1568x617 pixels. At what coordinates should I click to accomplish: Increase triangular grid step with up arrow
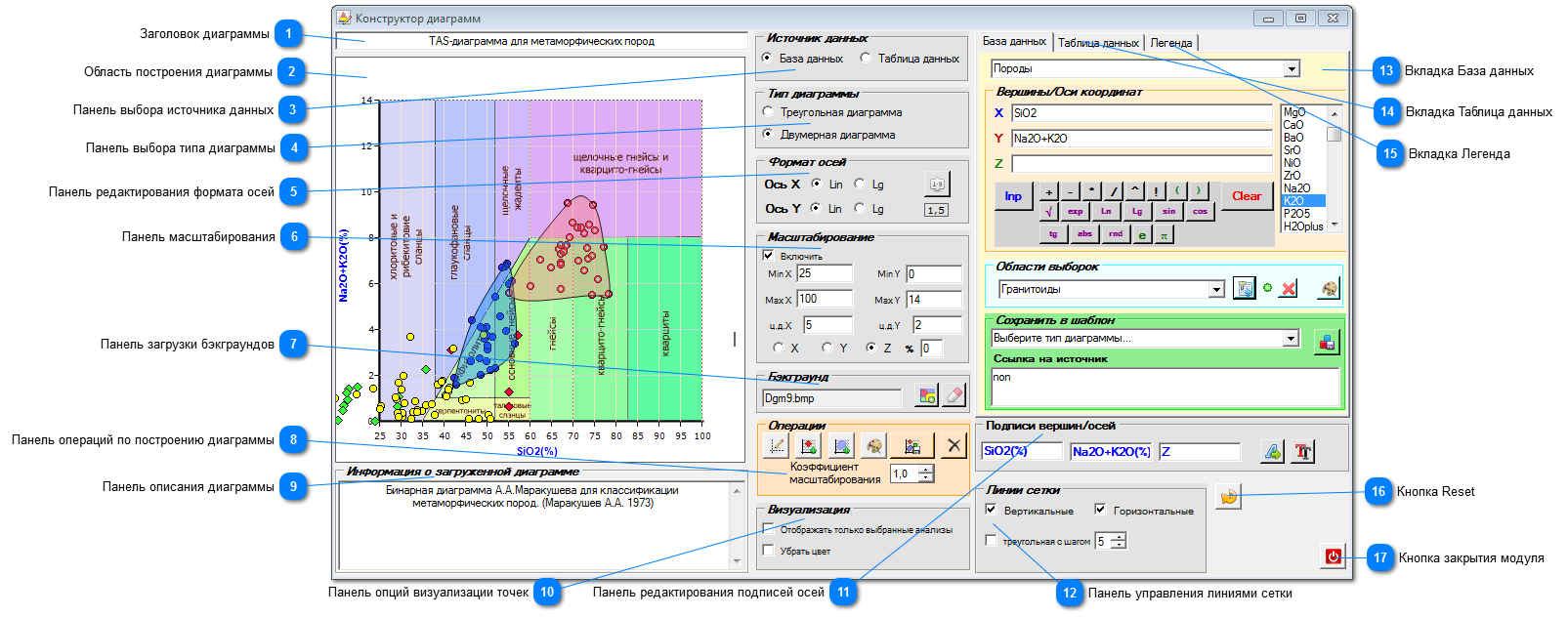(1119, 536)
